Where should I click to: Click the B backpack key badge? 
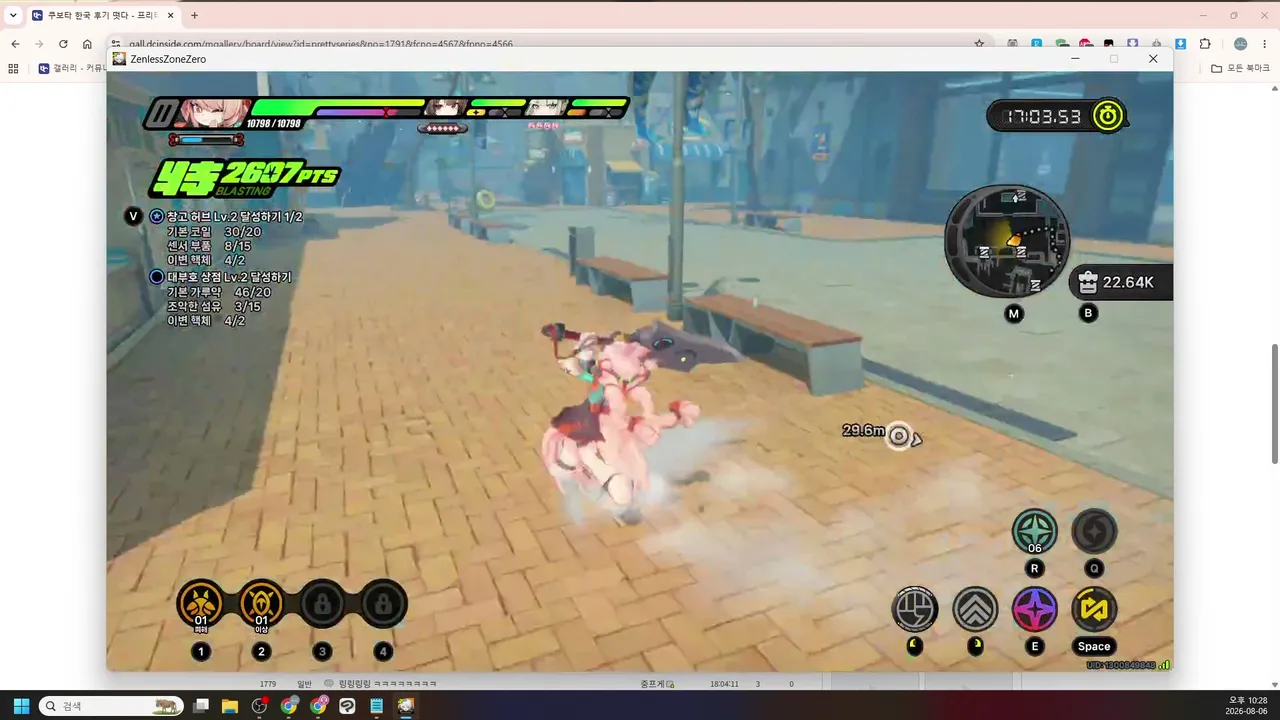[x=1088, y=313]
